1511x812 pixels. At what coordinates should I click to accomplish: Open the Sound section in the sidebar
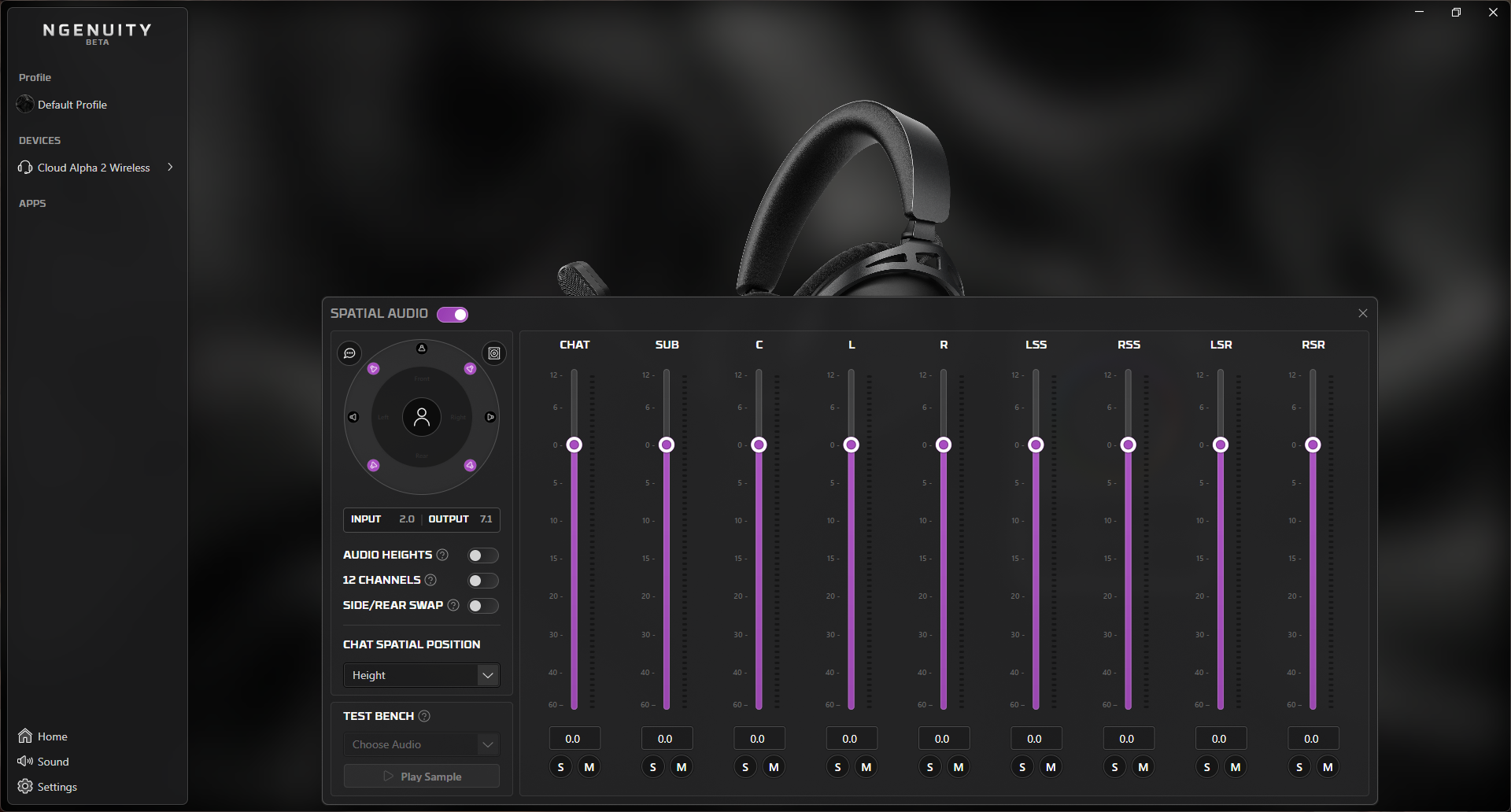pos(52,761)
